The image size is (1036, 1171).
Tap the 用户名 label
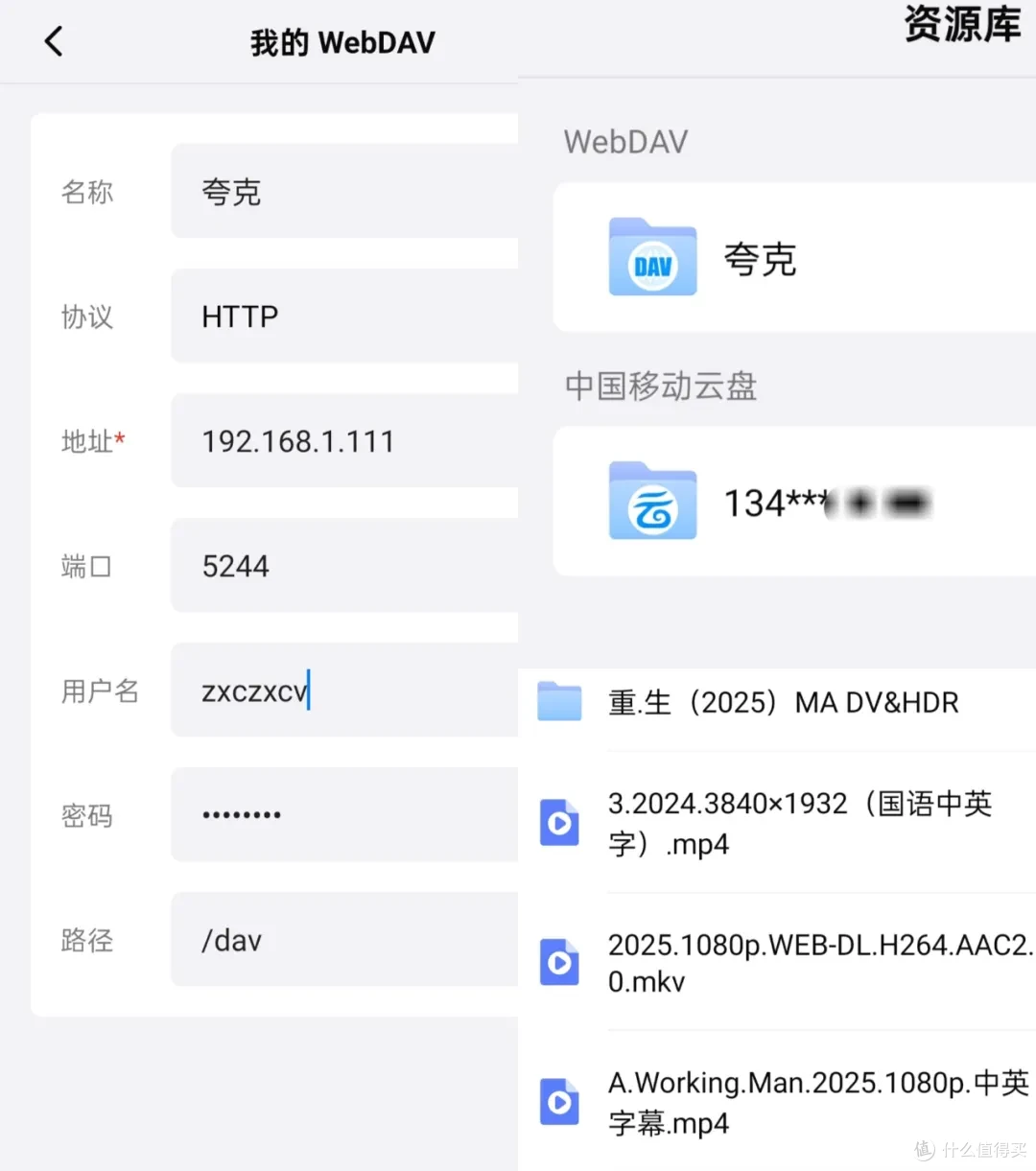100,691
